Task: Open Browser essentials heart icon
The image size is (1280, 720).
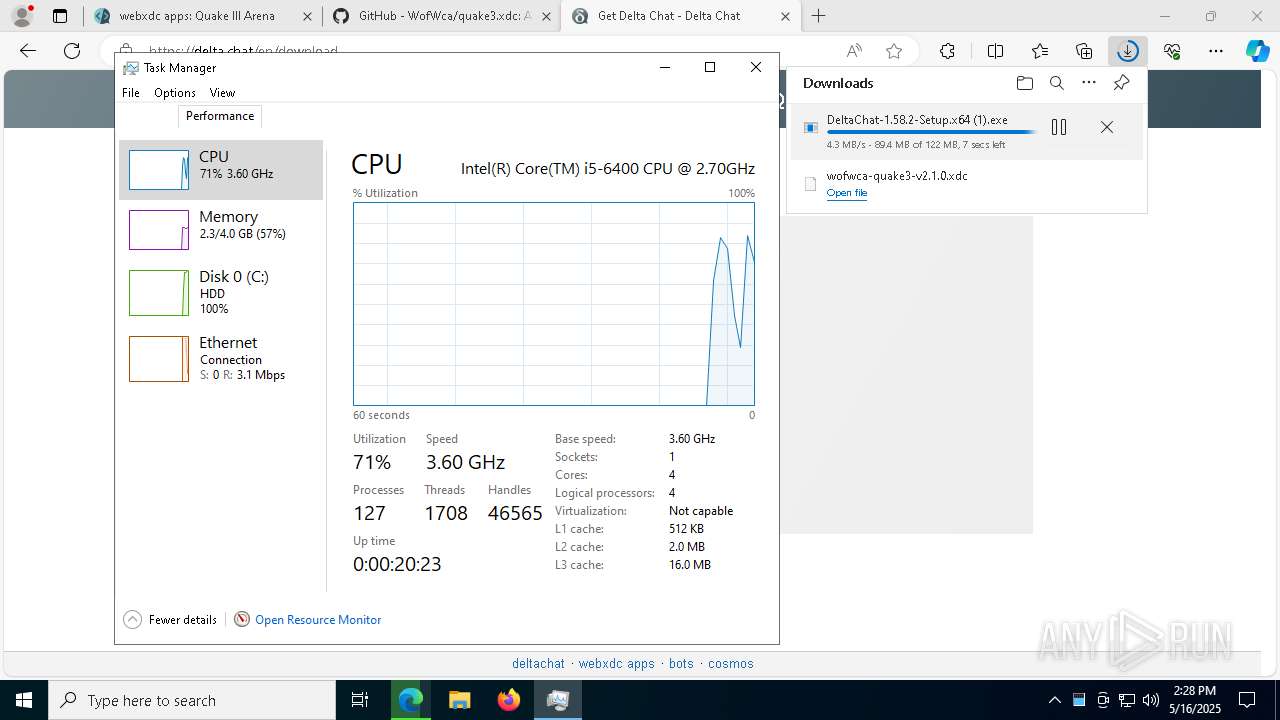Action: click(1172, 51)
